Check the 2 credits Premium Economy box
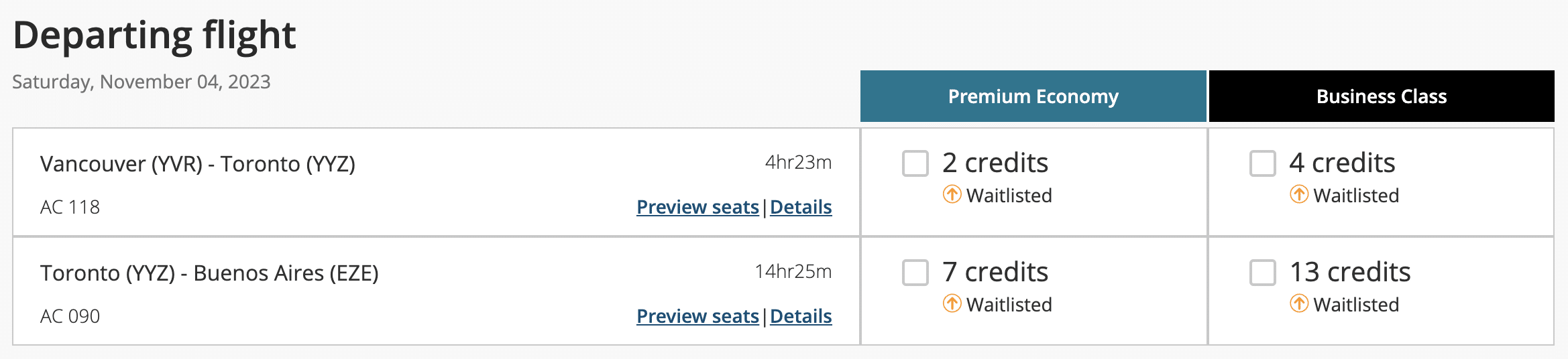The width and height of the screenshot is (1568, 359). click(915, 163)
